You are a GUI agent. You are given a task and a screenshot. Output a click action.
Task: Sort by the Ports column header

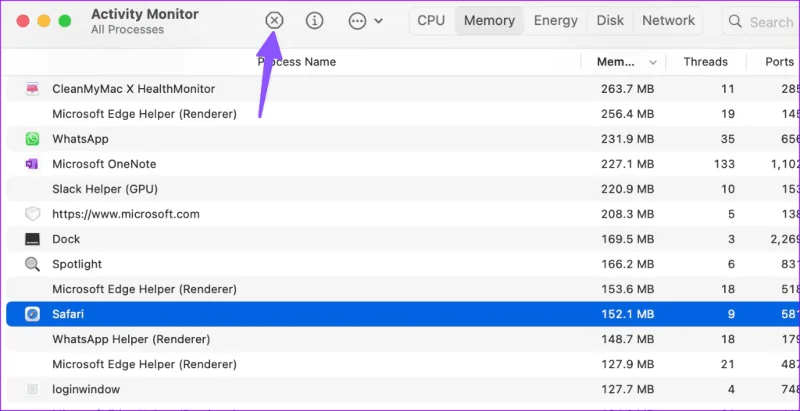tap(780, 62)
